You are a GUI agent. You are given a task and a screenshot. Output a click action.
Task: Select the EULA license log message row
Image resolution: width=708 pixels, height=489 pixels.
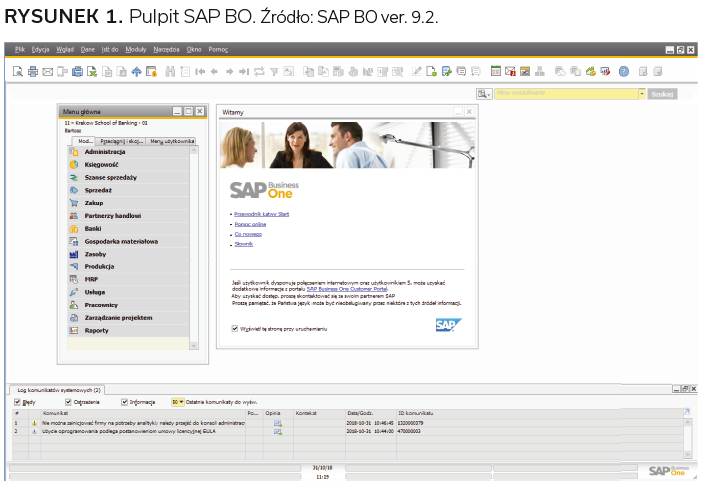348,431
